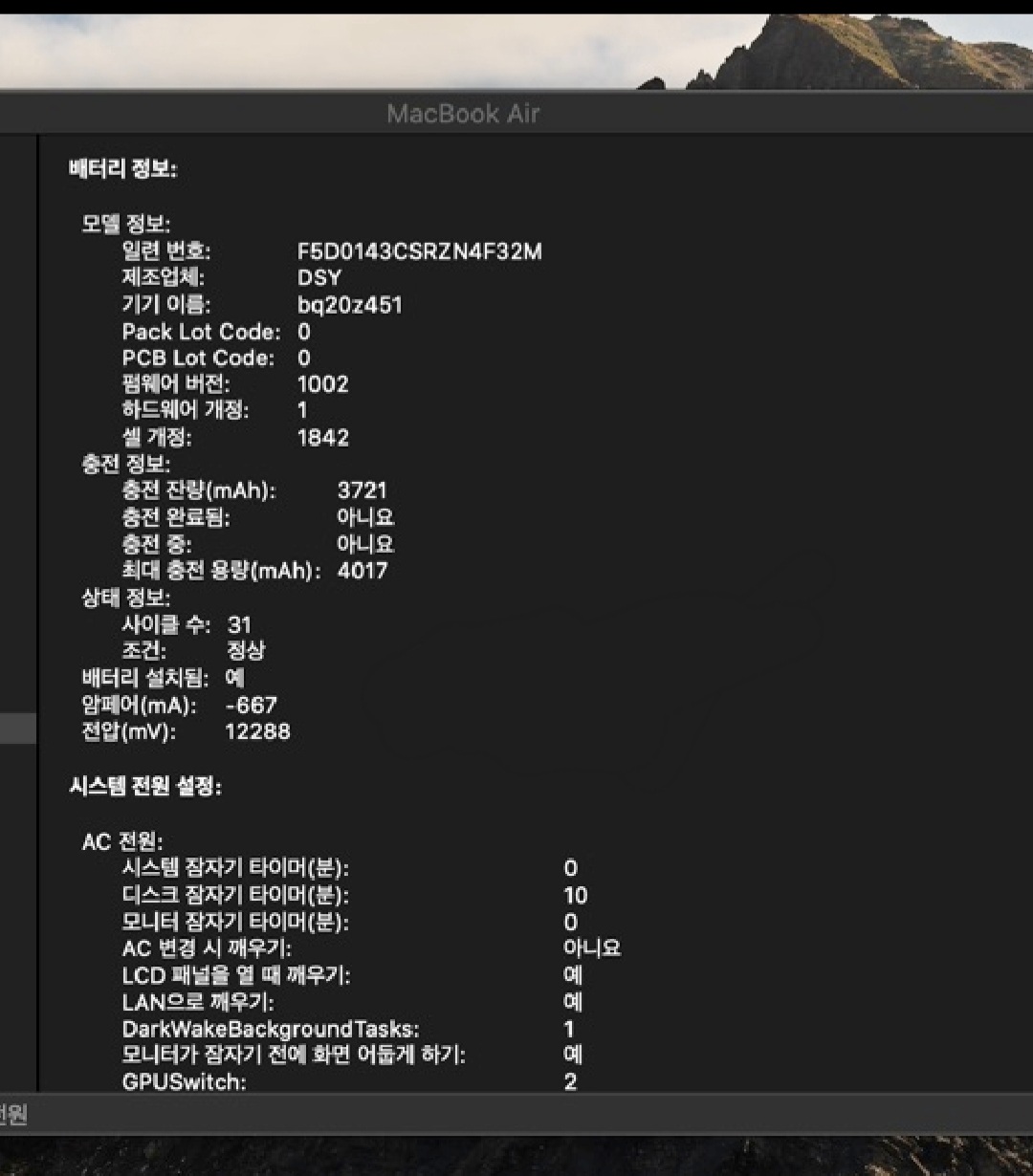Select cell revision value 1842
1033x1176 pixels.
click(323, 438)
